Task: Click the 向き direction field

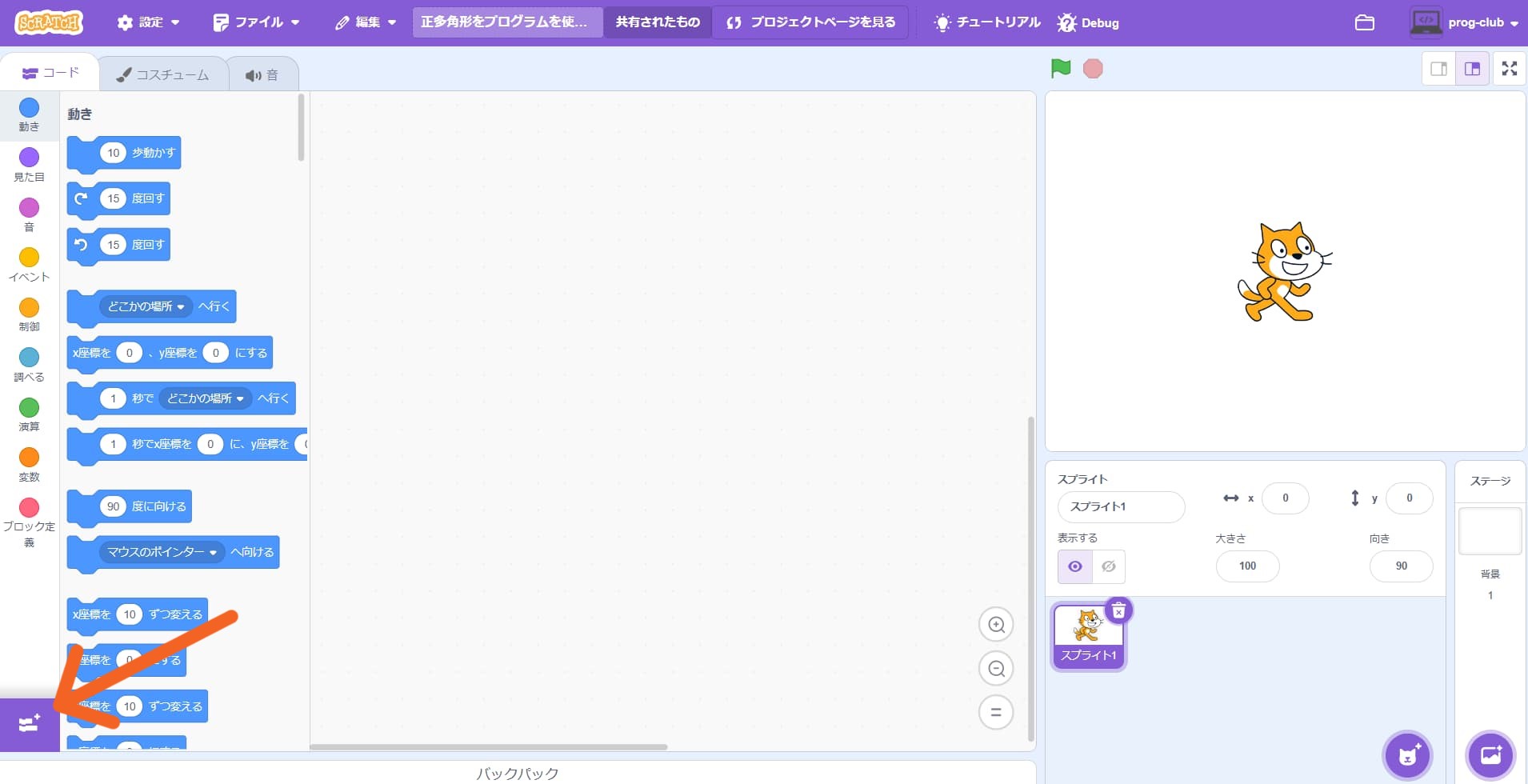Action: click(1401, 566)
